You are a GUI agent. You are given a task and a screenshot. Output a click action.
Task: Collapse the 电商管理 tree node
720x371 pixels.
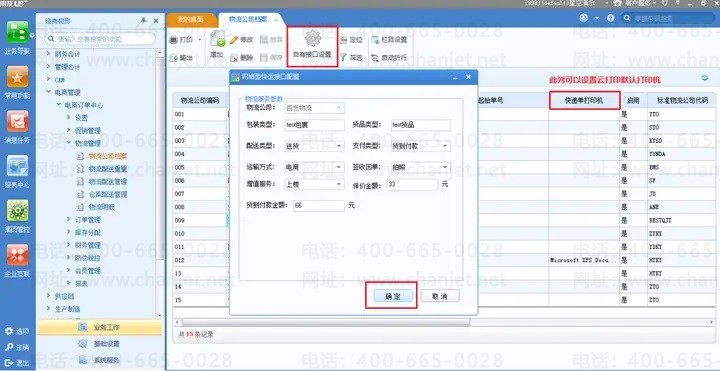48,92
